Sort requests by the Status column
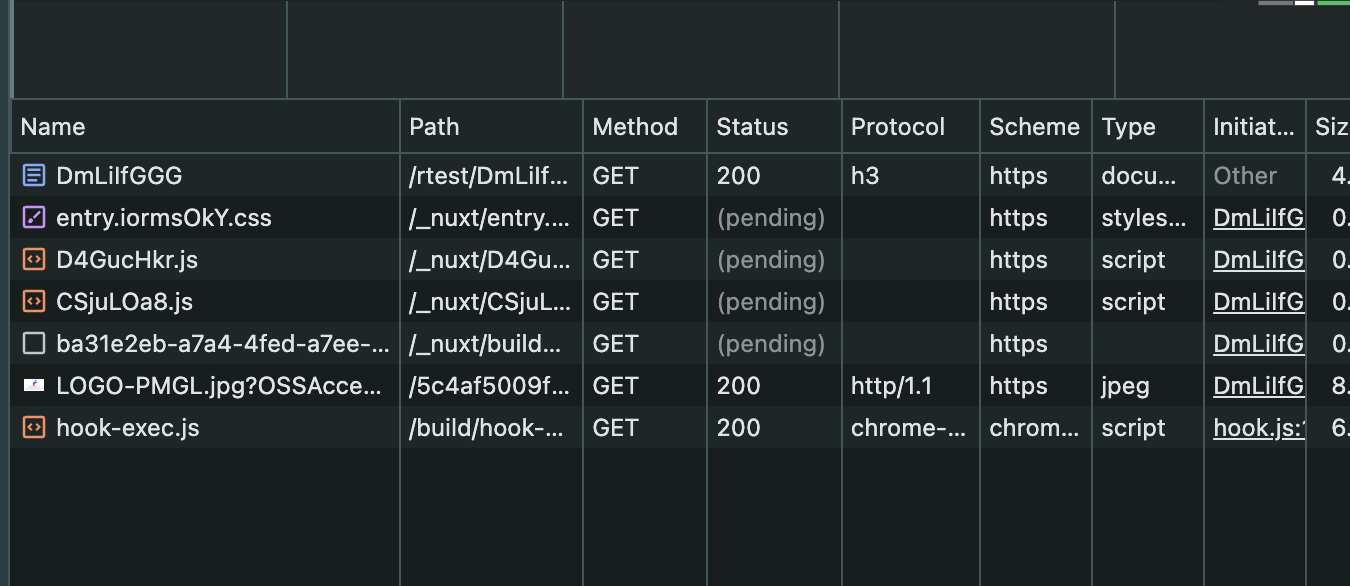Image resolution: width=1350 pixels, height=586 pixels. [752, 127]
